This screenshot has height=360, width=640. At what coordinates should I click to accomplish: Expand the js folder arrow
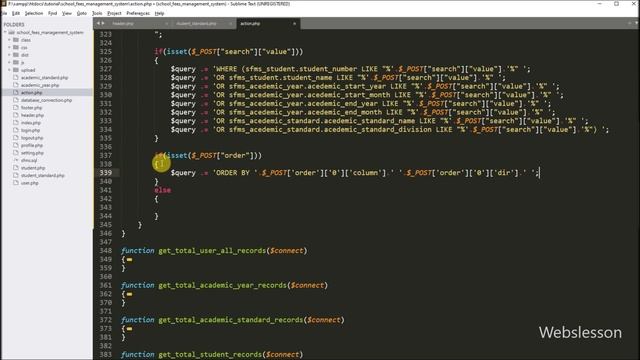[9, 62]
